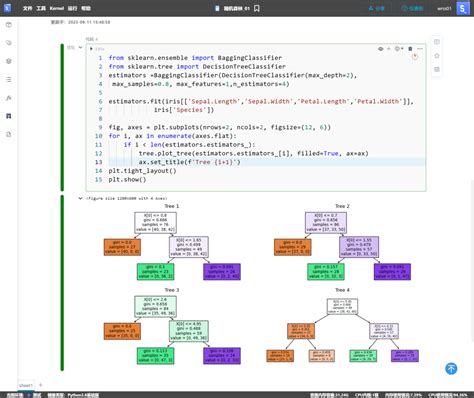This screenshot has width=474, height=398.
Task: Delete the cell with the trash icon
Action: click(x=410, y=49)
